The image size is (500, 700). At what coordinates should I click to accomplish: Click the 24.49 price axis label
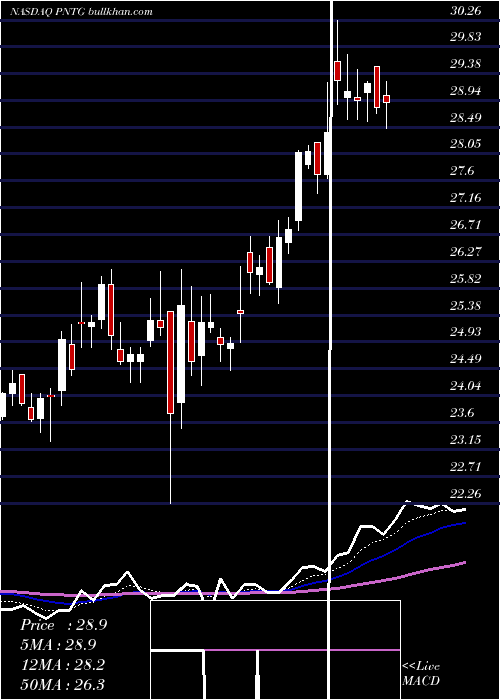[466, 358]
